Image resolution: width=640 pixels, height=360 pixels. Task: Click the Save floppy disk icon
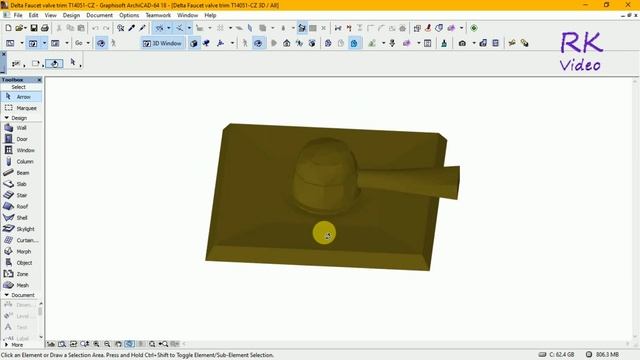[x=34, y=28]
